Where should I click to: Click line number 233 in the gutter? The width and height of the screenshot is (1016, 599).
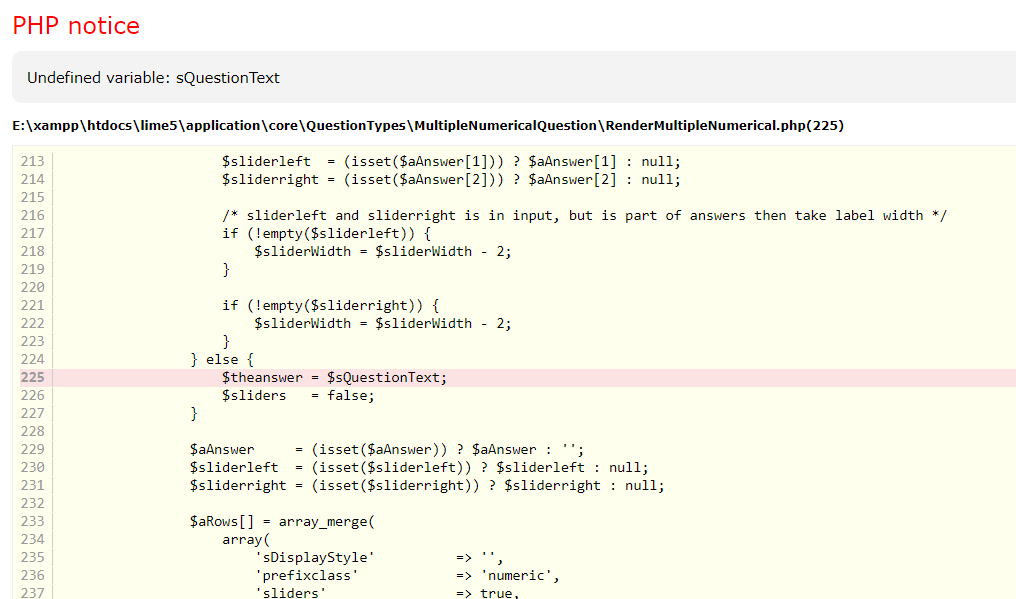coord(32,521)
